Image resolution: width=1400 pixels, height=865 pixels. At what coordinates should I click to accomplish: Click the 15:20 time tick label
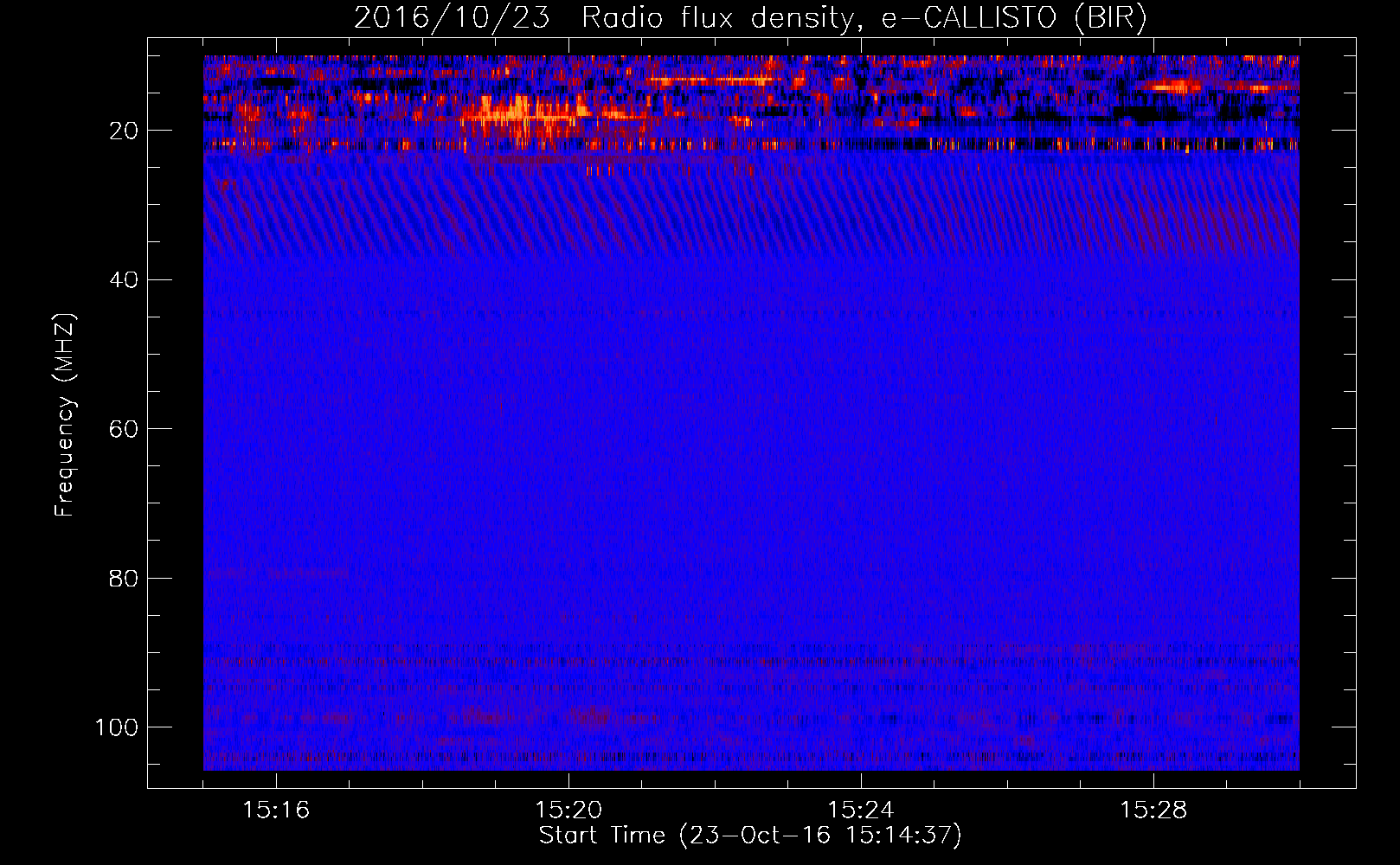coord(568,811)
